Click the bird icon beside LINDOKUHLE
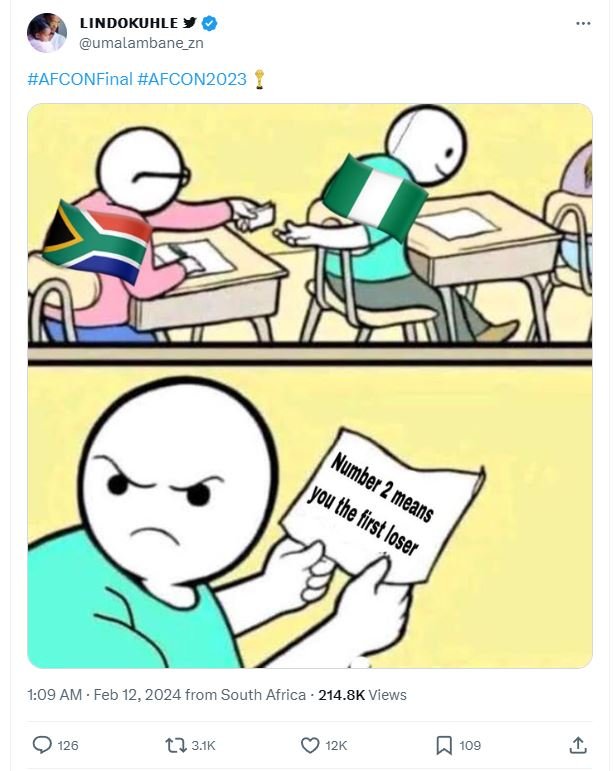 click(190, 23)
